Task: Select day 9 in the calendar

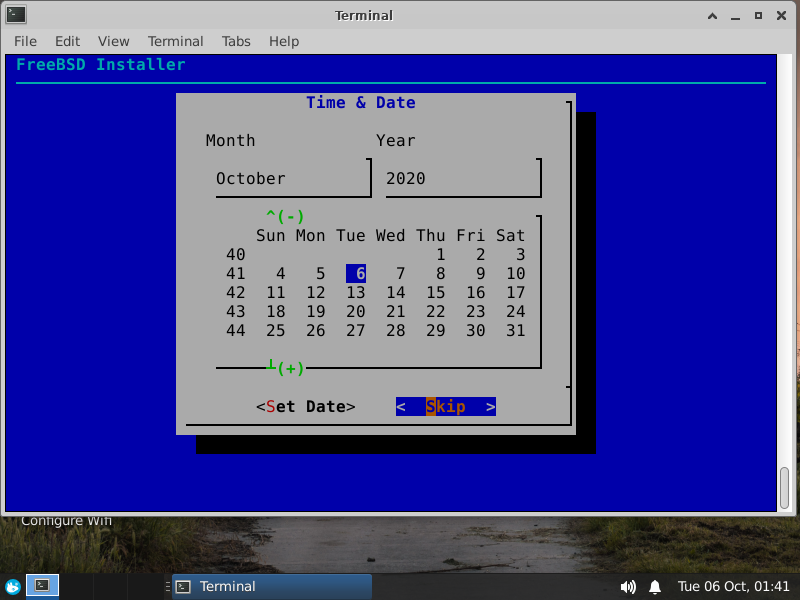Action: coord(481,273)
